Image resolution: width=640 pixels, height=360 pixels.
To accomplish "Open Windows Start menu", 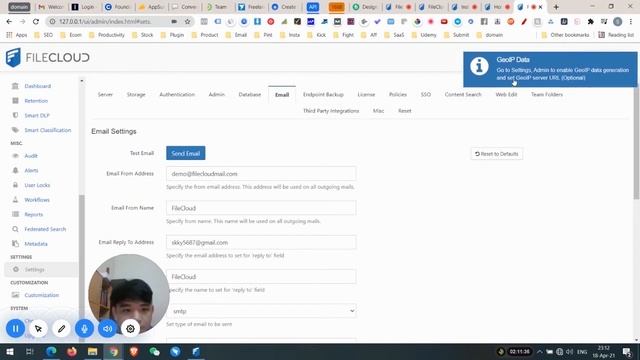I will click(9, 351).
